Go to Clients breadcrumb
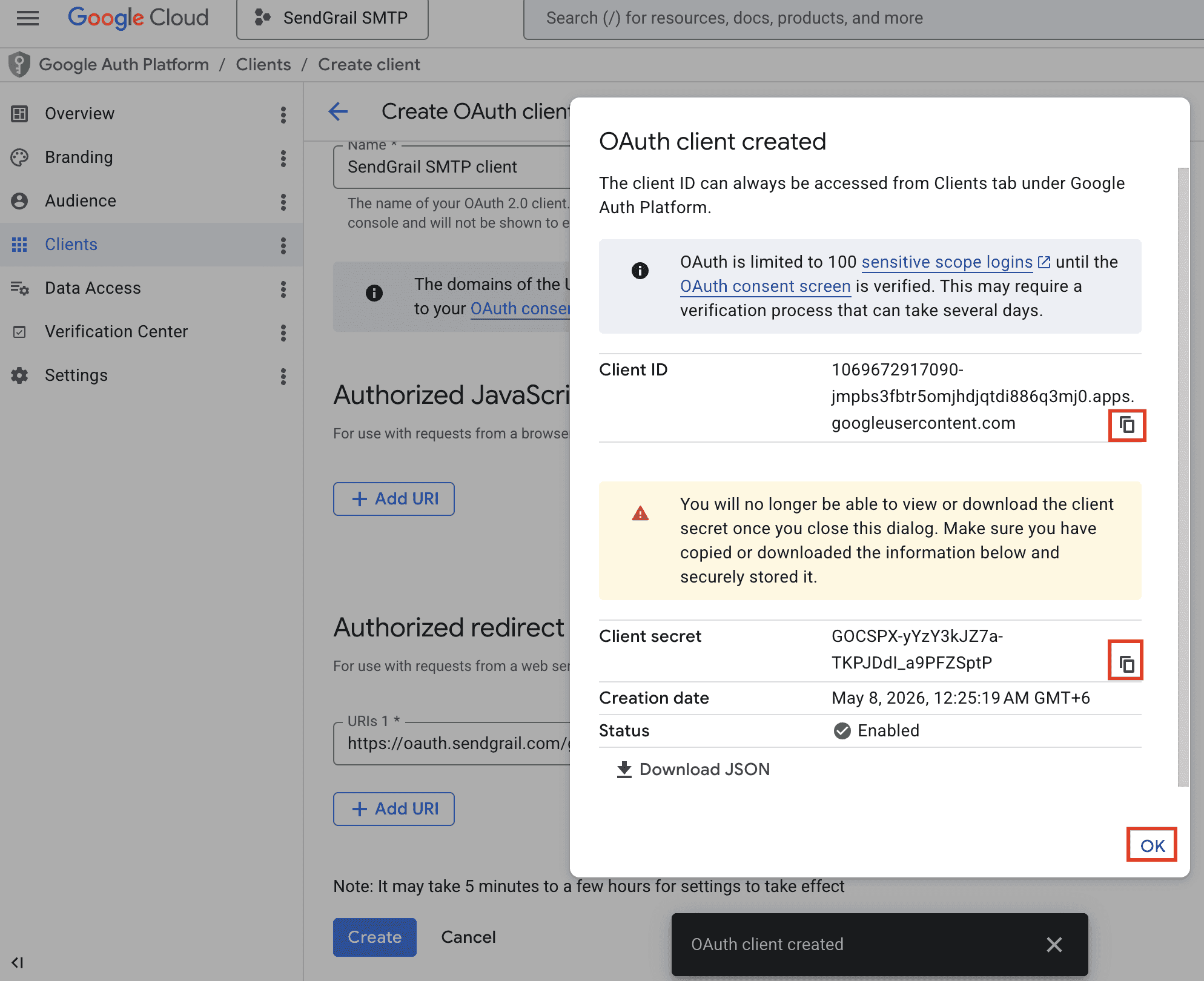The image size is (1204, 981). pos(263,64)
